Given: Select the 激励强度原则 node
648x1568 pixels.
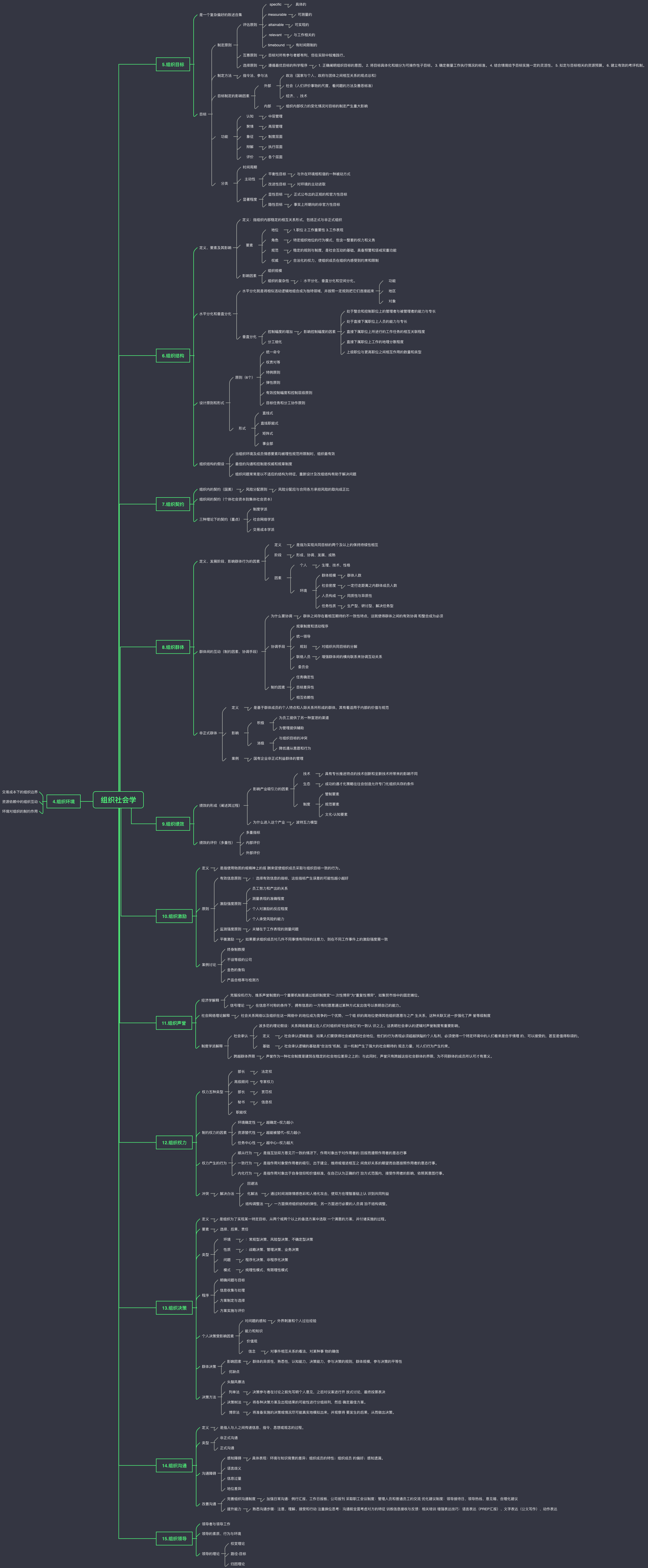Looking at the screenshot, I should click(230, 904).
